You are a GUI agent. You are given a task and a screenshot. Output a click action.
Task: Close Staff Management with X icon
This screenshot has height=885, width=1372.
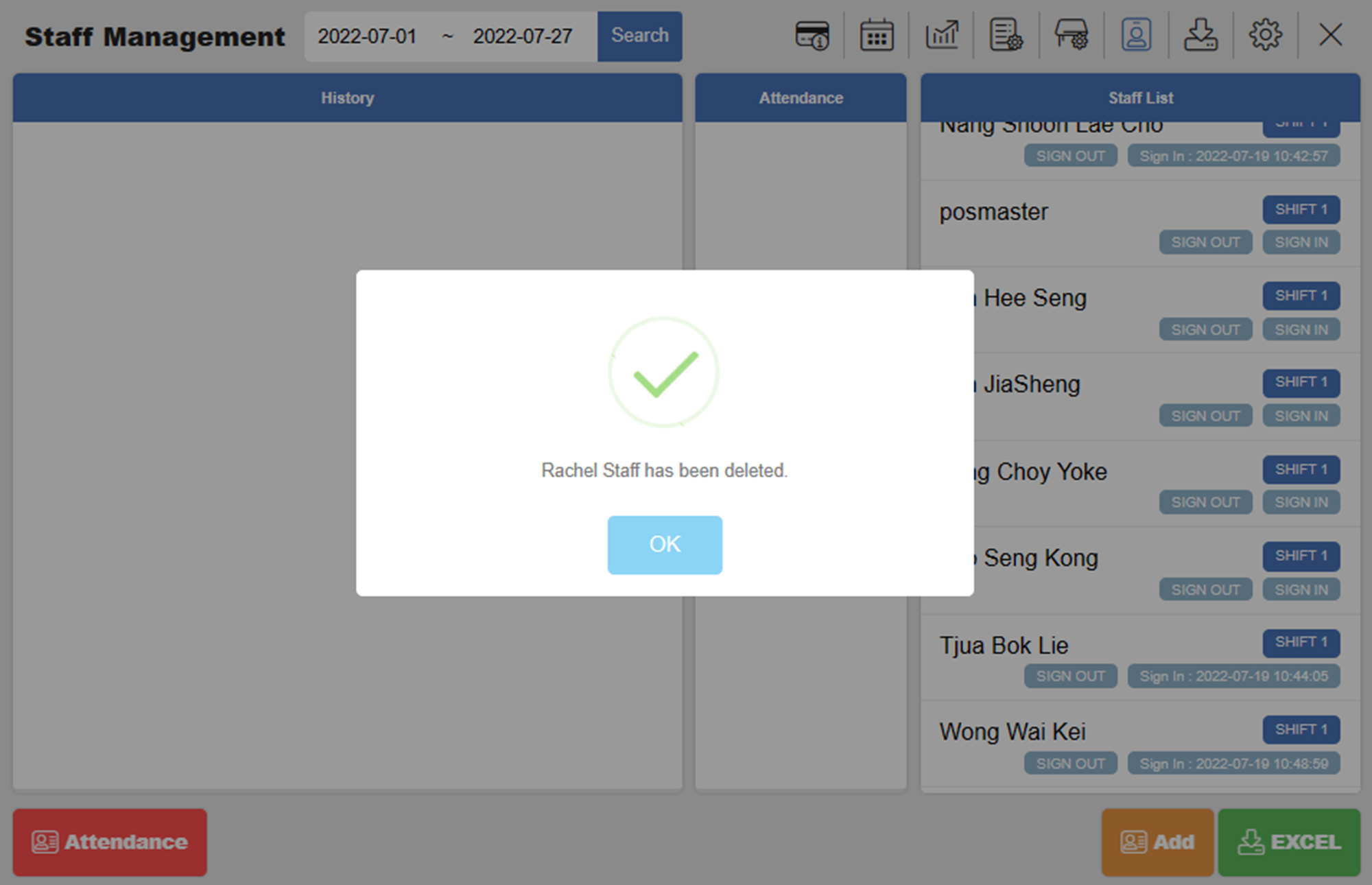coord(1330,35)
